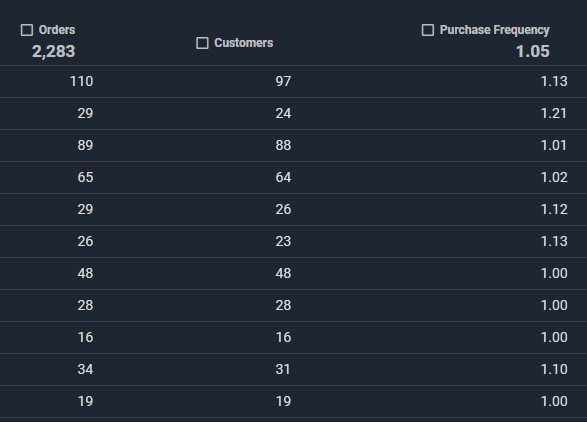This screenshot has height=422, width=587.
Task: Tick the Orders column checkbox
Action: click(x=27, y=30)
